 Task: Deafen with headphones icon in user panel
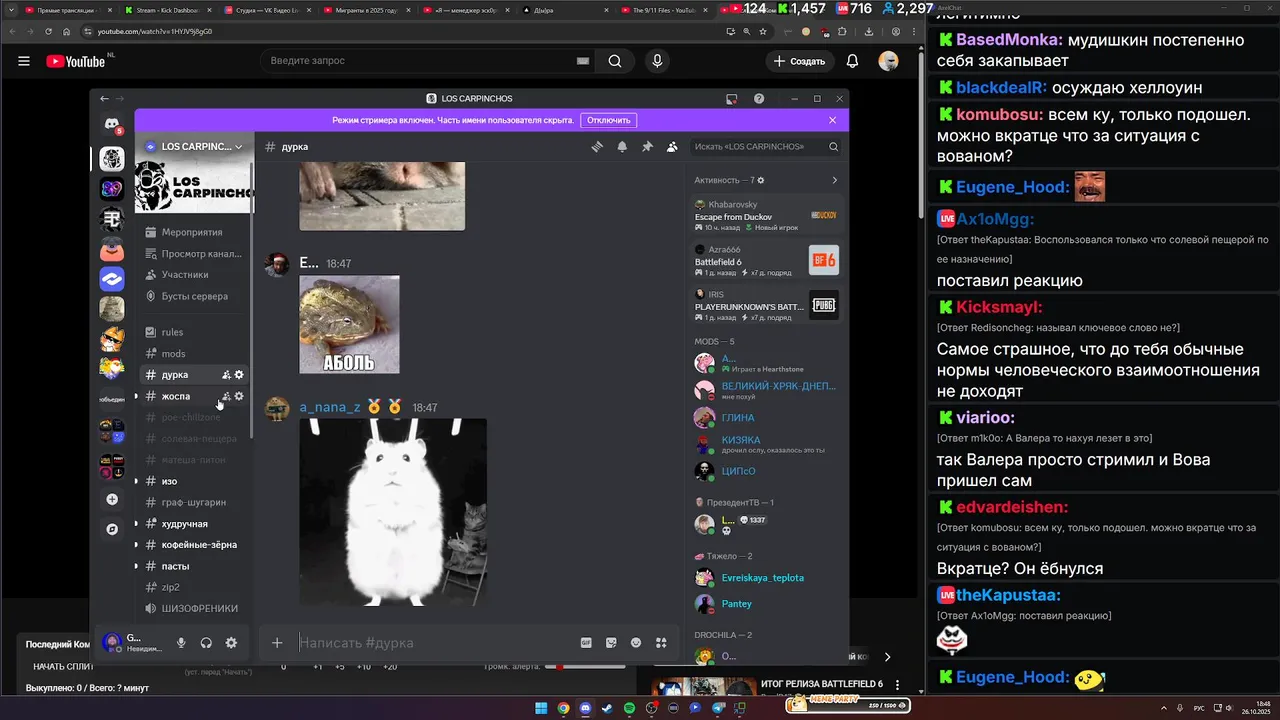pos(206,643)
